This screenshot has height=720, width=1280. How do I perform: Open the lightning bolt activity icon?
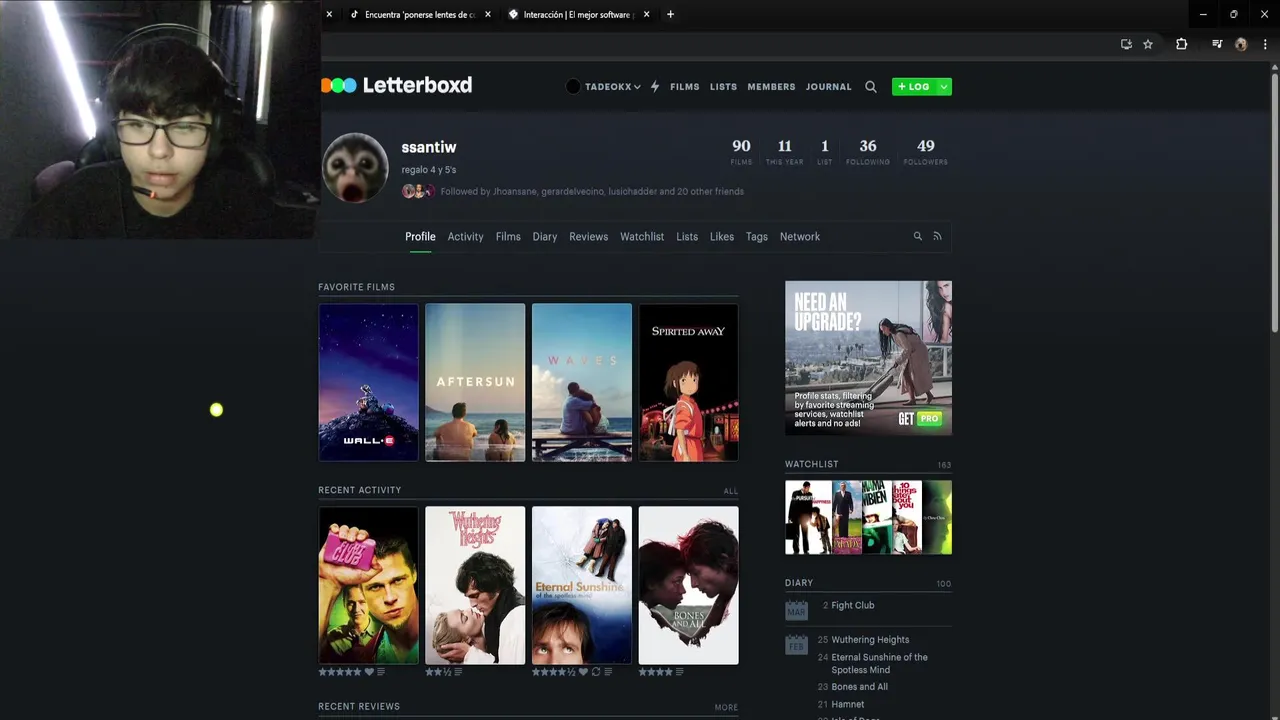[655, 87]
